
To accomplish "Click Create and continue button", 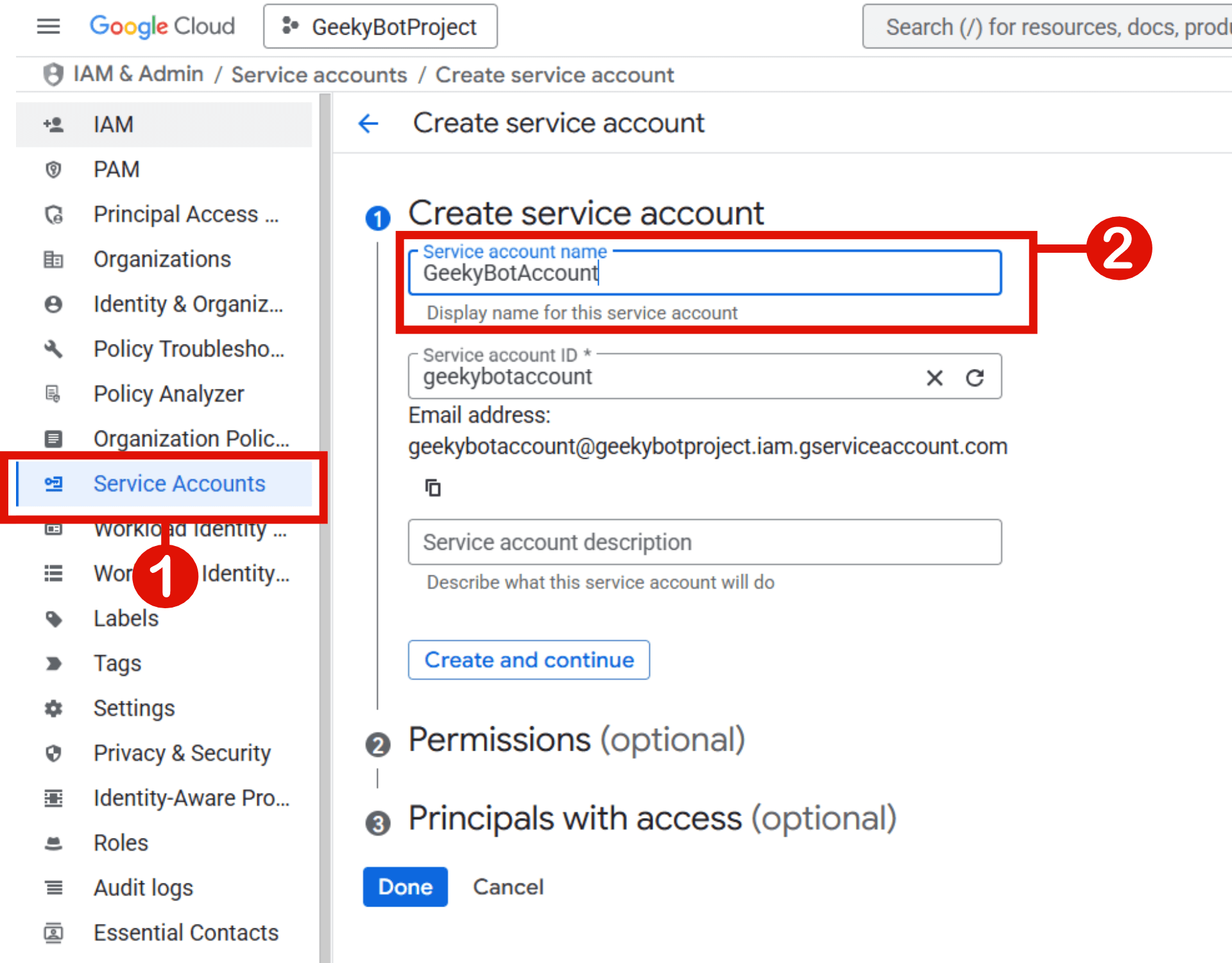I will (x=529, y=660).
